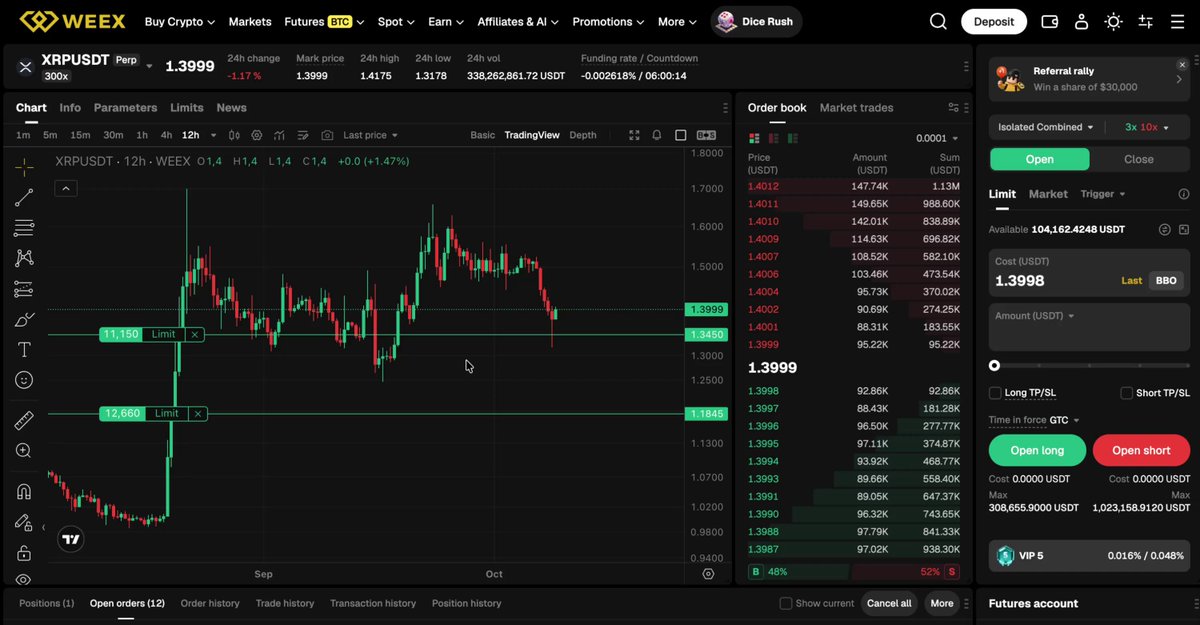
Task: Choose the brush drawing tool
Action: pyautogui.click(x=24, y=320)
